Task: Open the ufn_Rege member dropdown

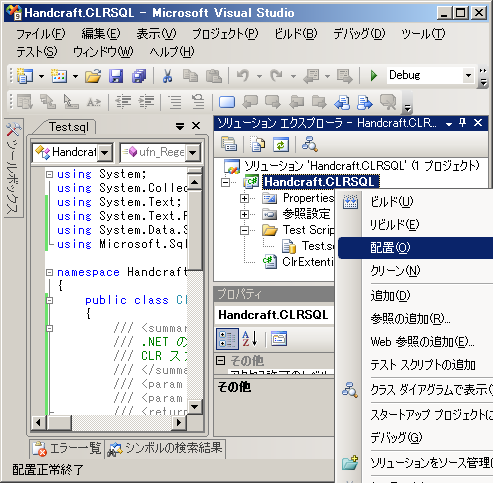Action: [x=193, y=153]
